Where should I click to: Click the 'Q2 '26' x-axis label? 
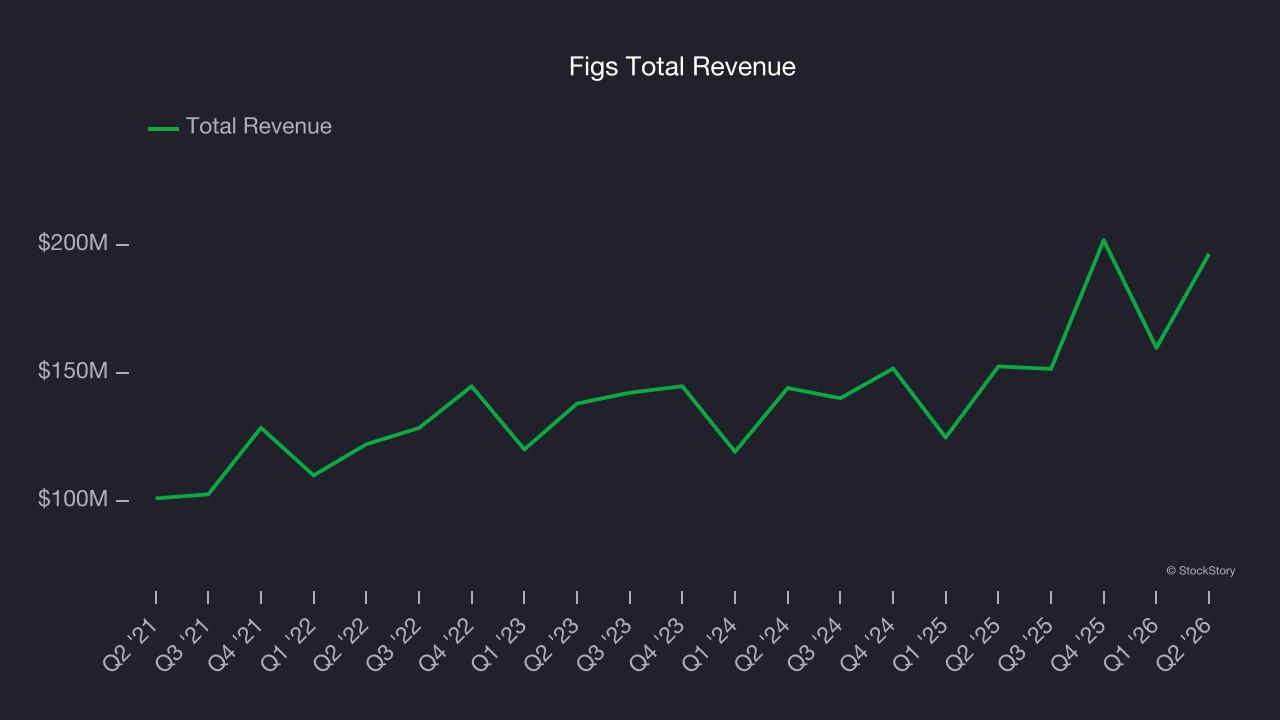(x=1185, y=644)
